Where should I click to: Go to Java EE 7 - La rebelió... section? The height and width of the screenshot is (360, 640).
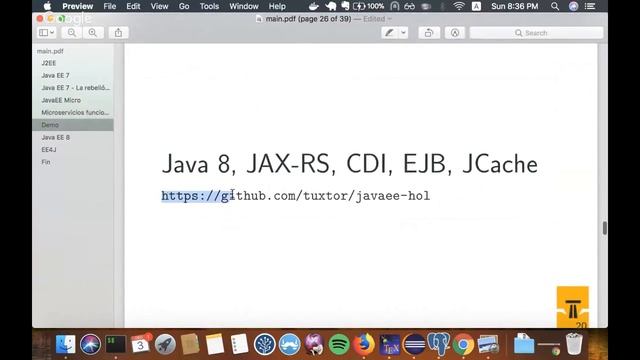[75, 88]
